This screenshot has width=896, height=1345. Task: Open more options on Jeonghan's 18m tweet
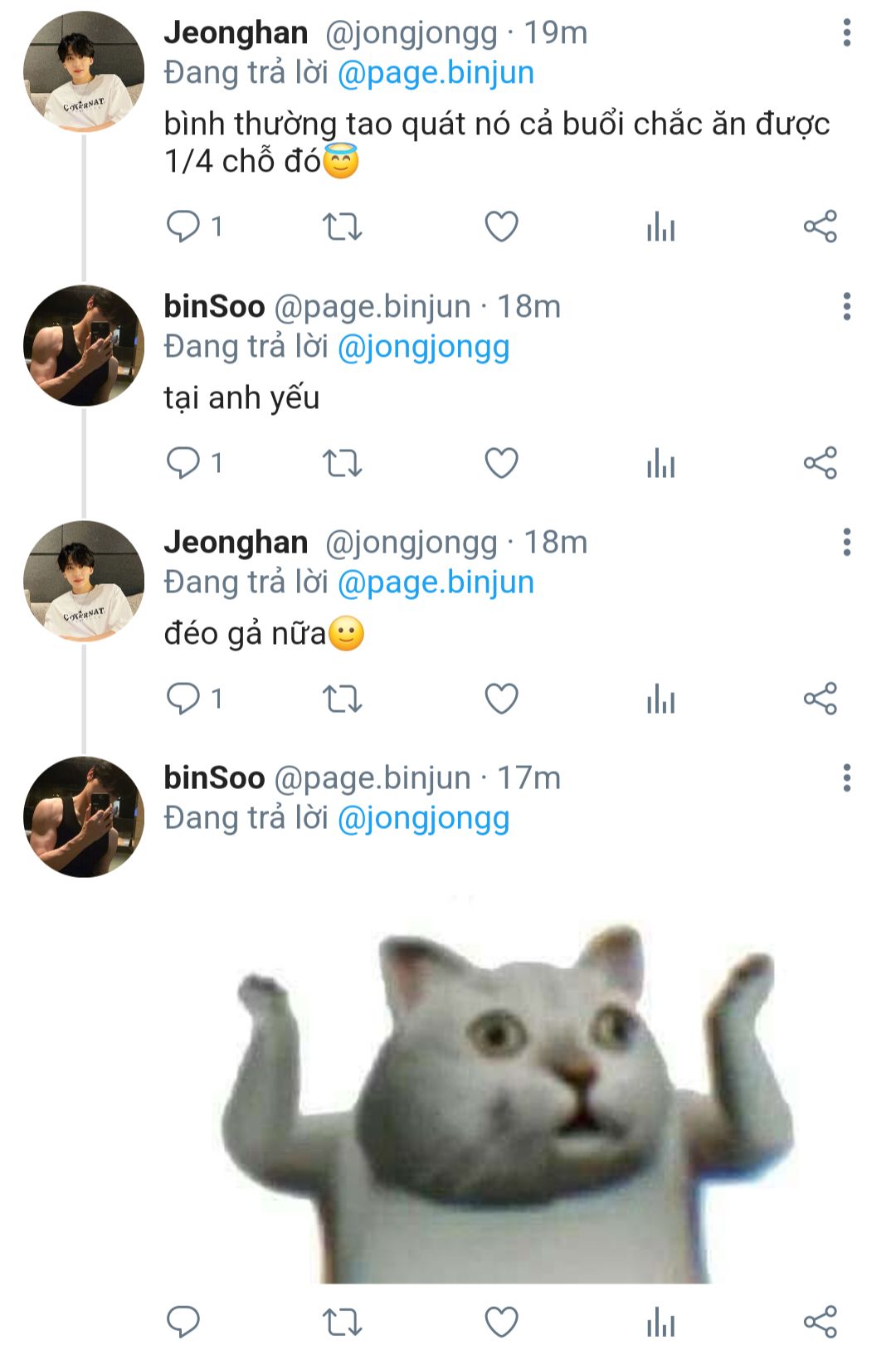pos(846,542)
